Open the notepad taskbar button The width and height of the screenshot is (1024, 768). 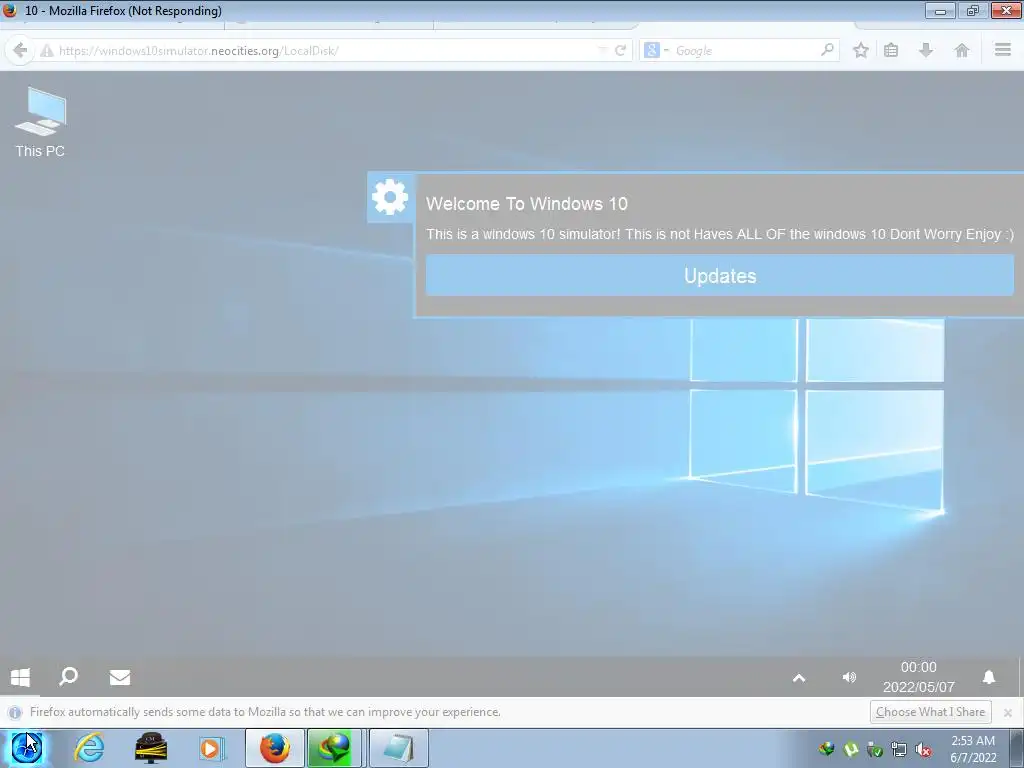[x=398, y=748]
